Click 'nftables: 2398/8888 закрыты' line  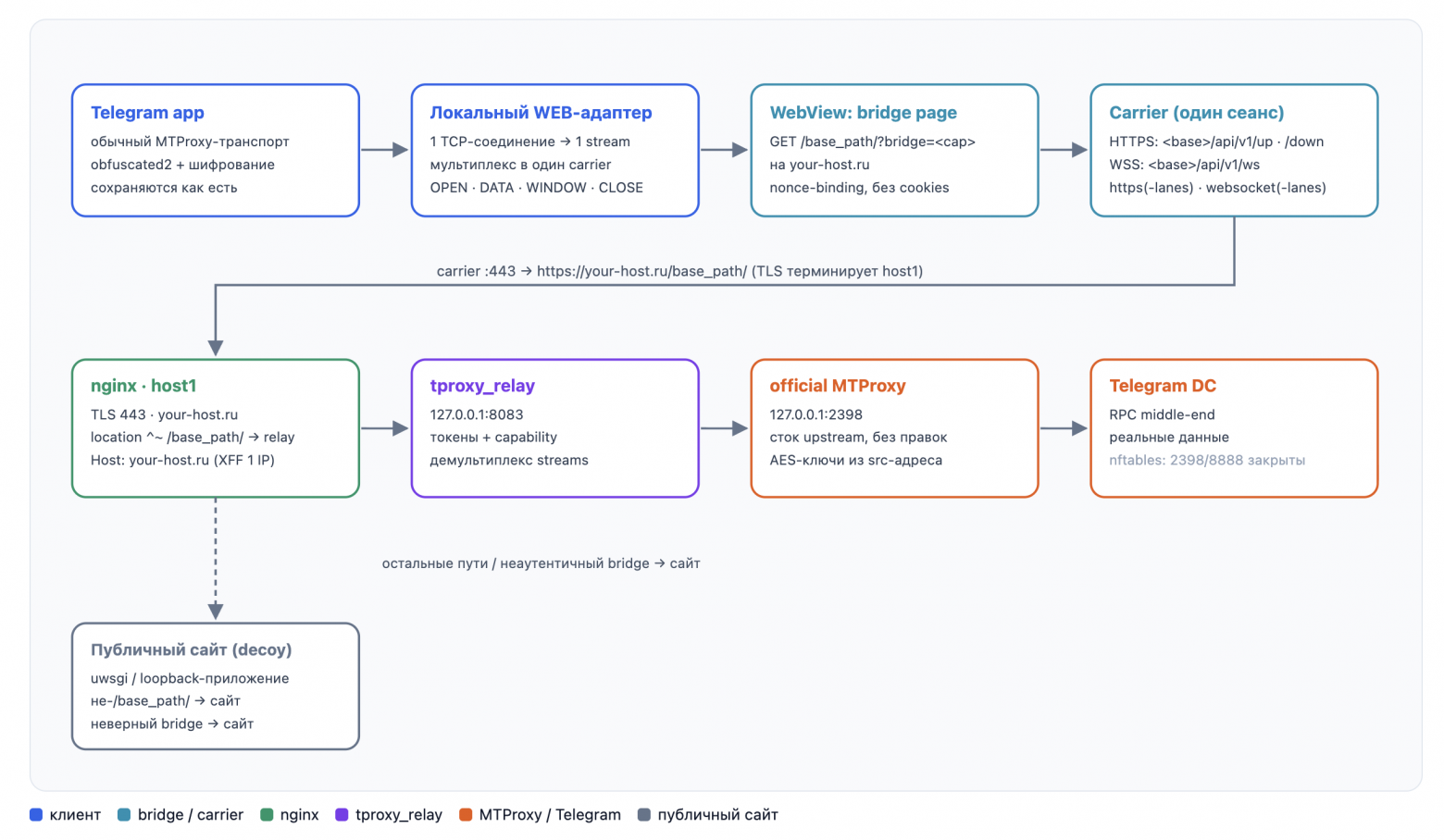click(x=1207, y=461)
